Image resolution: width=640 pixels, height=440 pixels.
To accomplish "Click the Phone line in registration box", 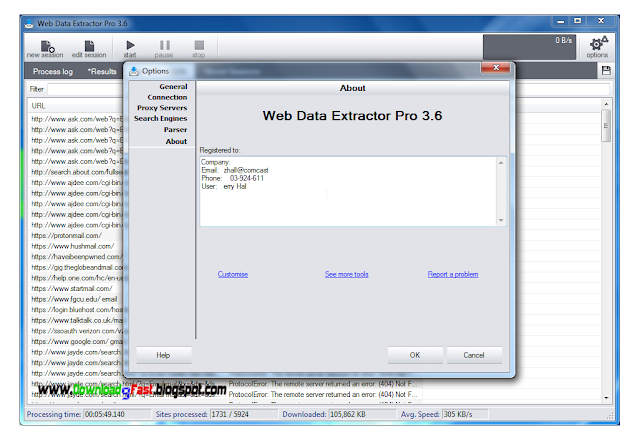I will (x=233, y=178).
